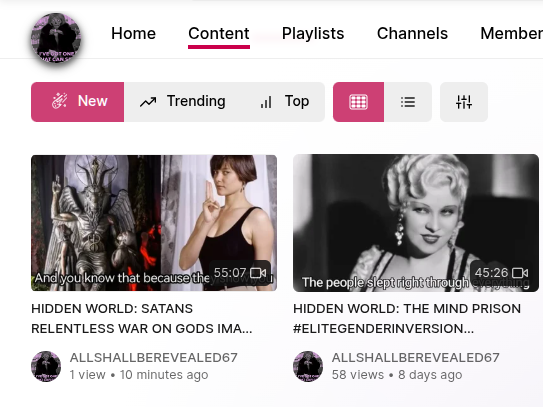Select the Content tab

tap(219, 34)
